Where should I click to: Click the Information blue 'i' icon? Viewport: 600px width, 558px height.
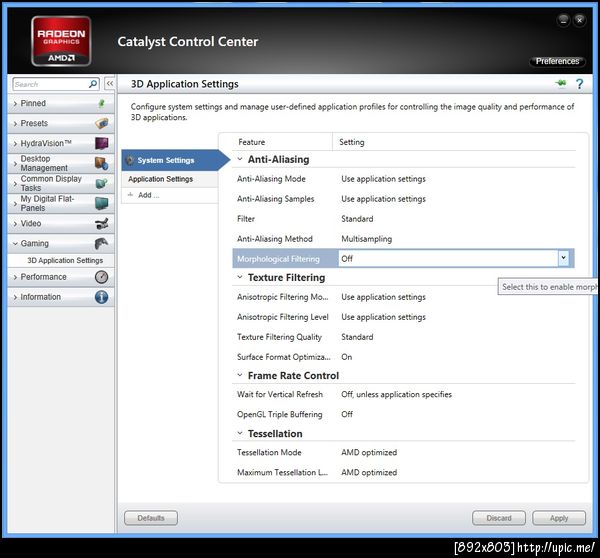(x=101, y=297)
